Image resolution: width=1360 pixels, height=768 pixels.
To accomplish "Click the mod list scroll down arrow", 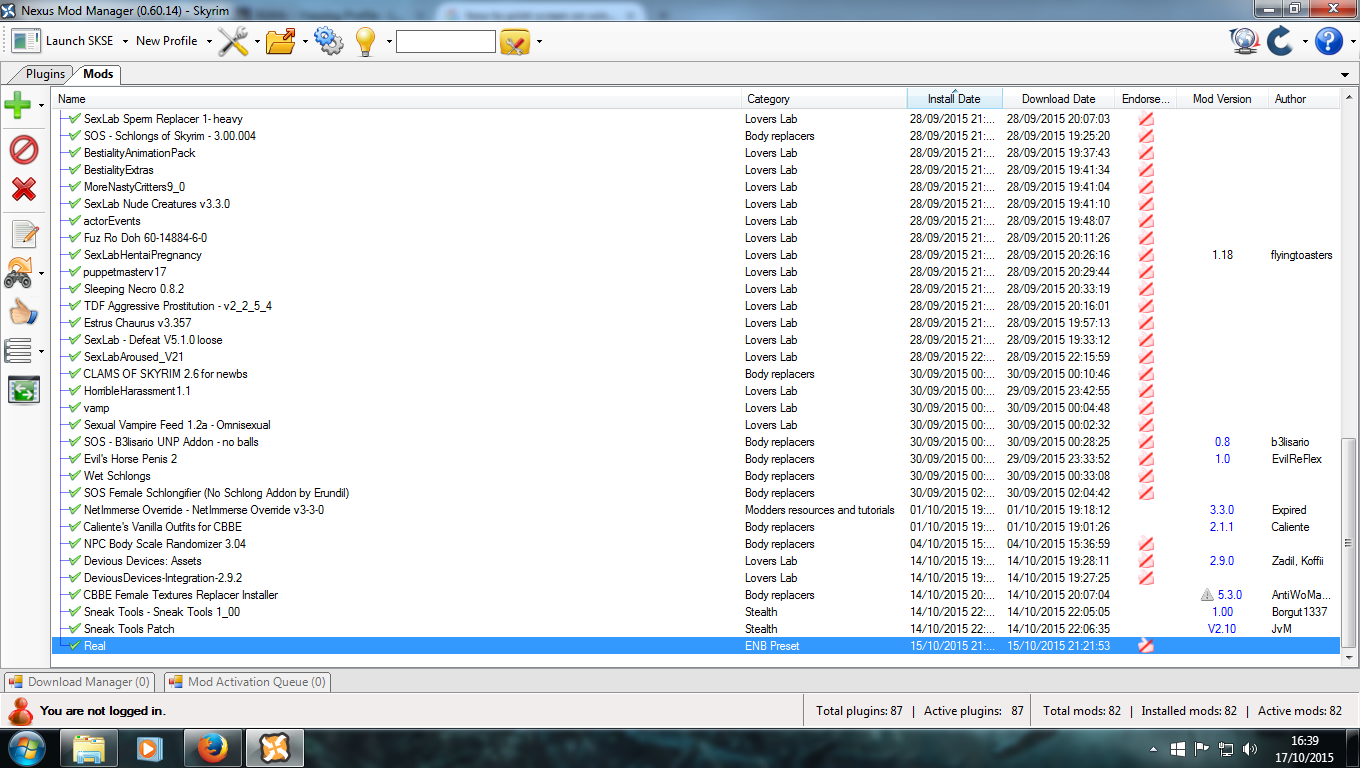I will [x=1348, y=657].
